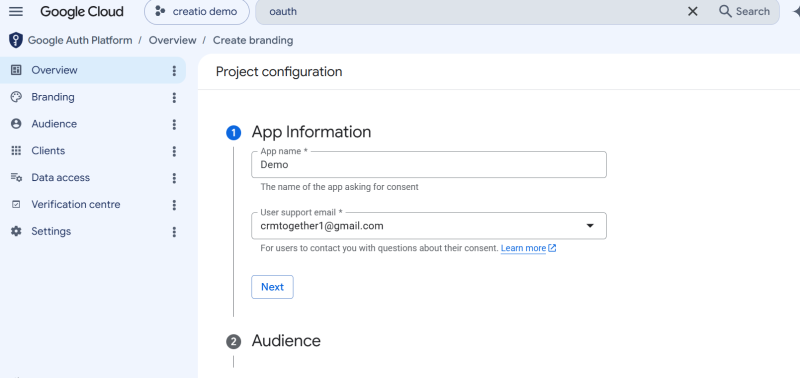Open the hamburger navigation menu
This screenshot has width=800, height=378.
16,11
